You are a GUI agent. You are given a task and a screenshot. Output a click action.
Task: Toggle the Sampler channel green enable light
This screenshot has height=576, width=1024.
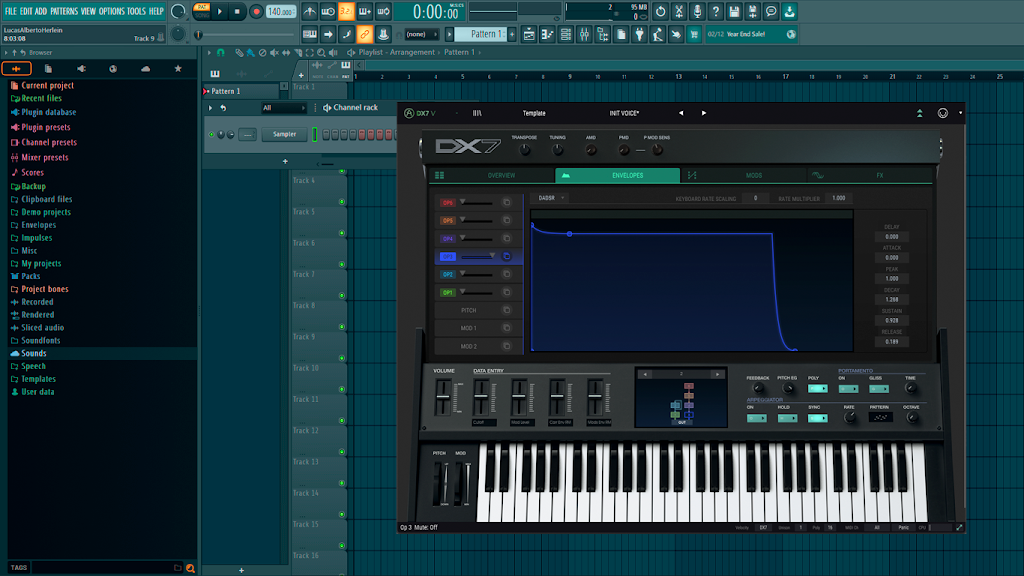click(212, 135)
